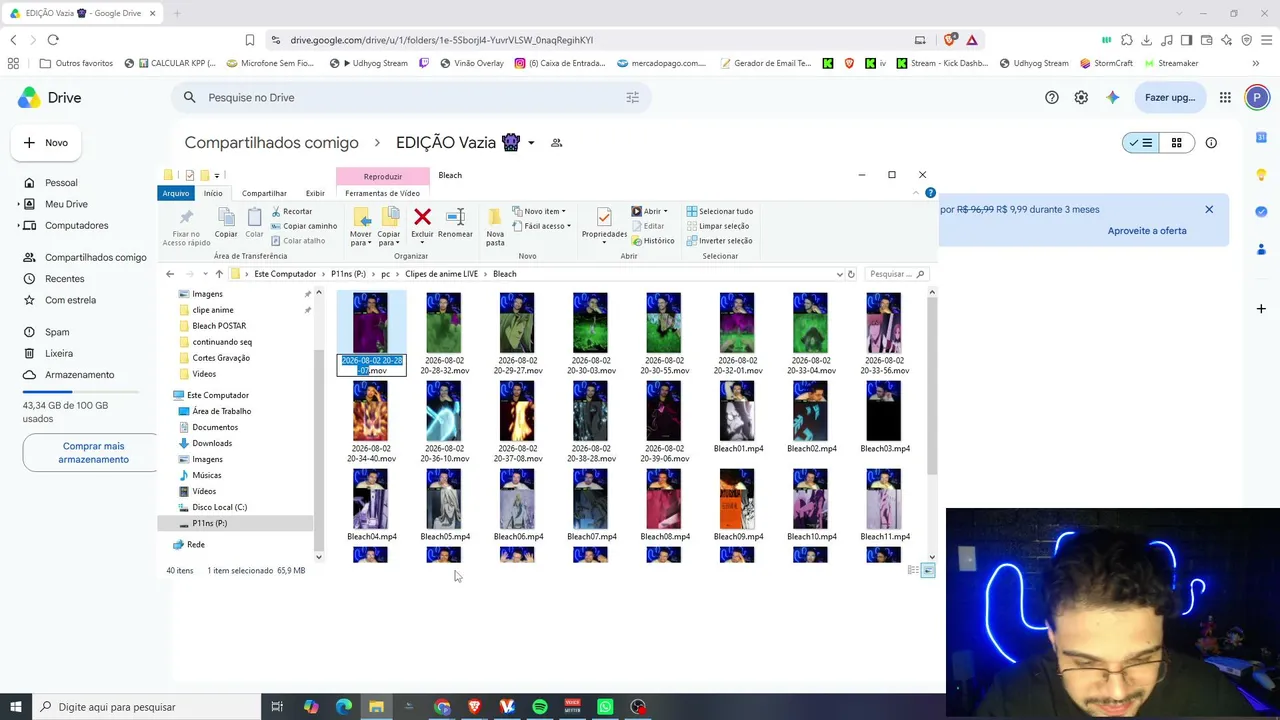Open the Arquivo menu tab
Screen dimensions: 1280x720
176,193
